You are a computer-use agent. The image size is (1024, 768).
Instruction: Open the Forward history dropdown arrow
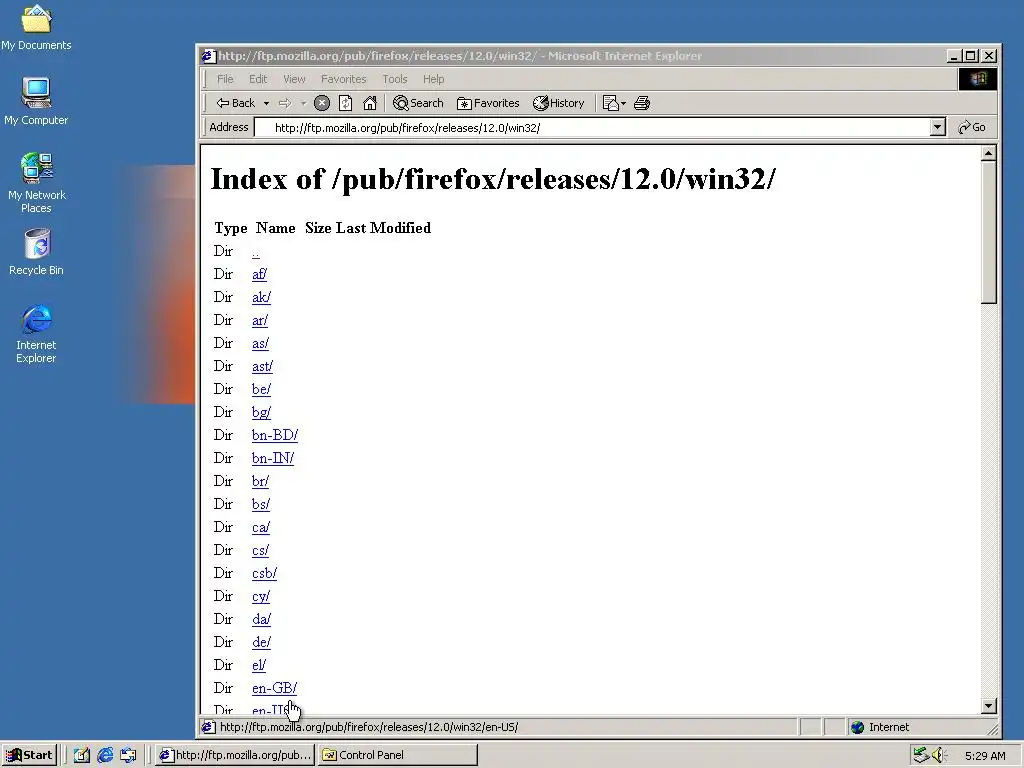tap(303, 103)
